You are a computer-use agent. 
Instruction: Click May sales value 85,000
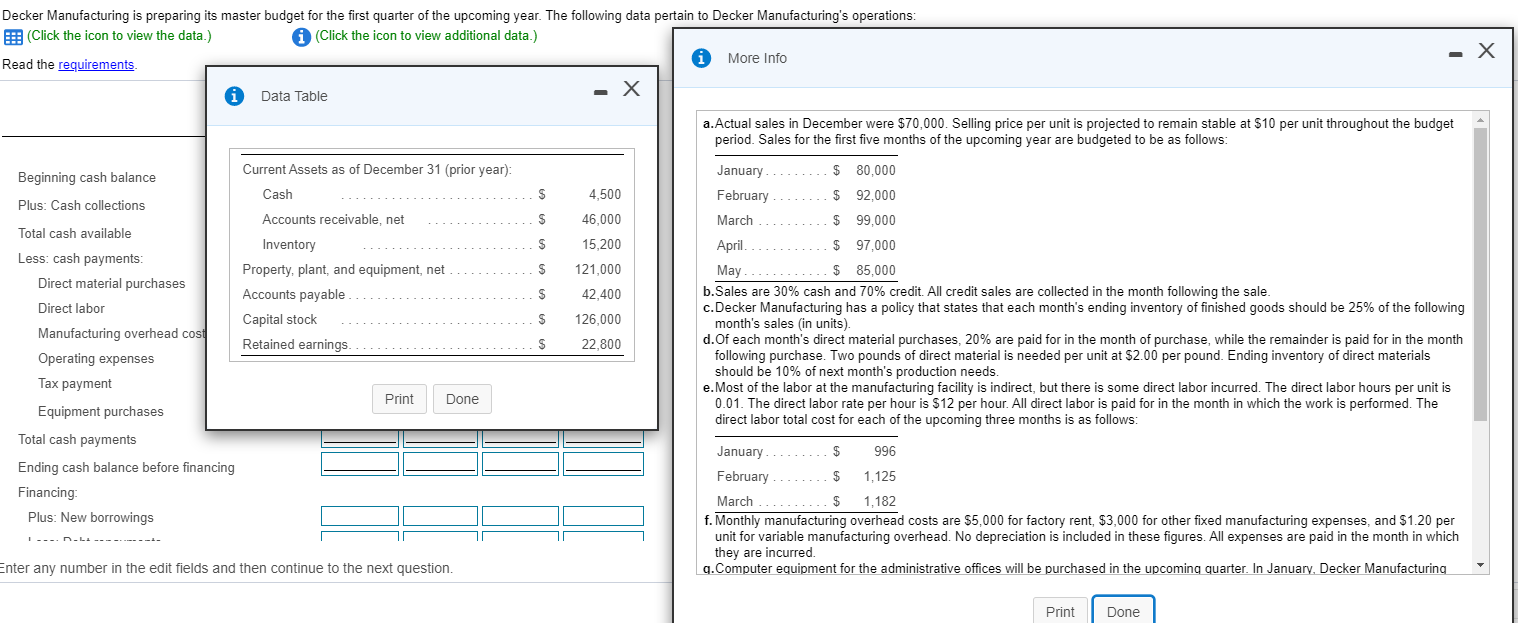coord(876,271)
